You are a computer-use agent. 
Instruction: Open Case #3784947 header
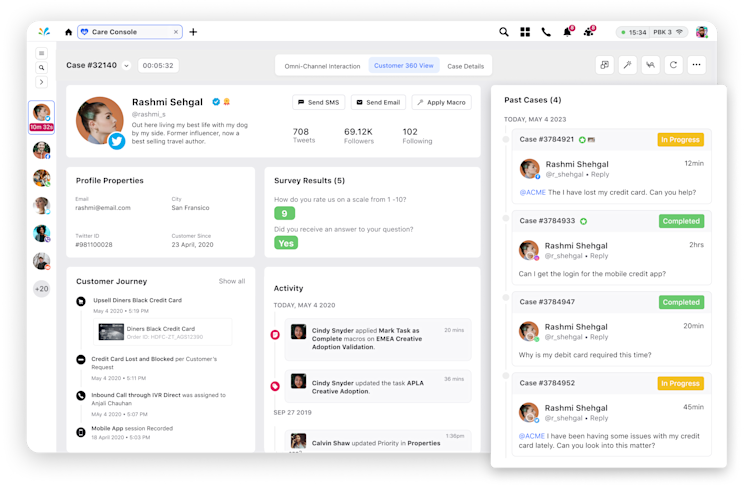coord(611,302)
